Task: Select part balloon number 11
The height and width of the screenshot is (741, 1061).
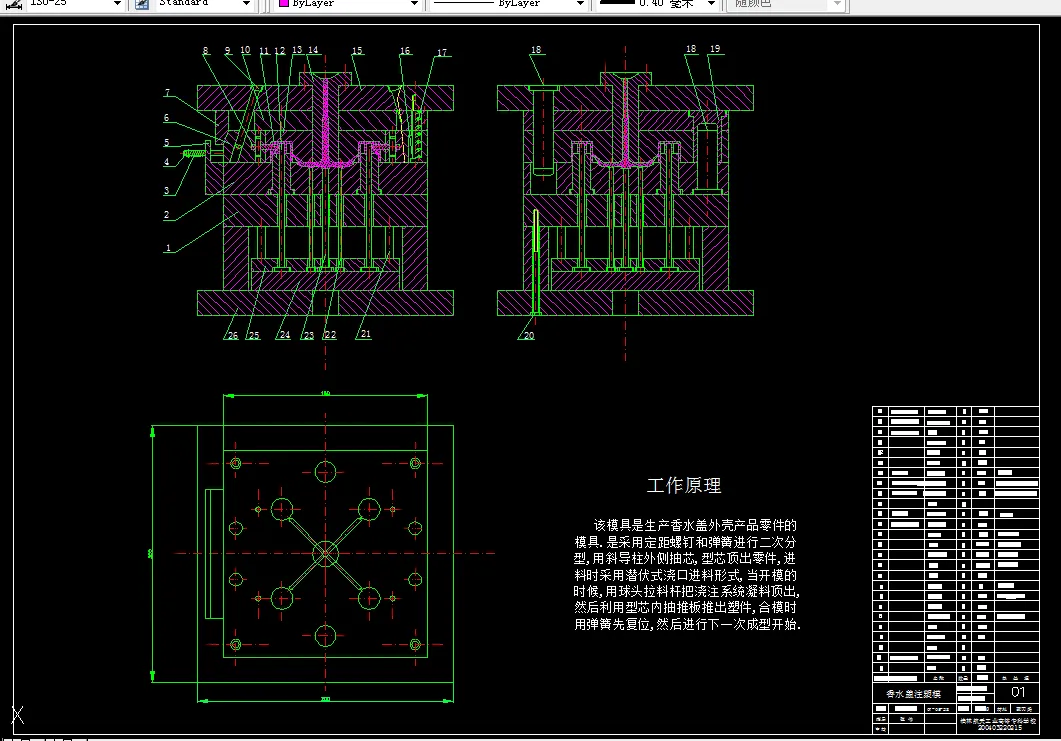Action: [x=264, y=51]
